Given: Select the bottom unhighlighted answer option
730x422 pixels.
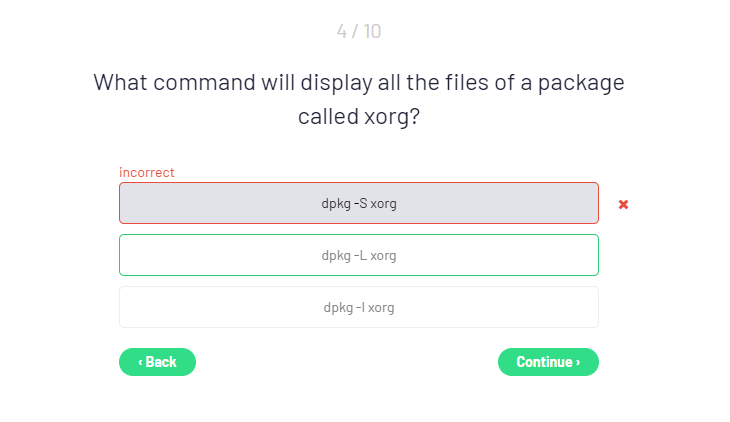Looking at the screenshot, I should point(358,307).
